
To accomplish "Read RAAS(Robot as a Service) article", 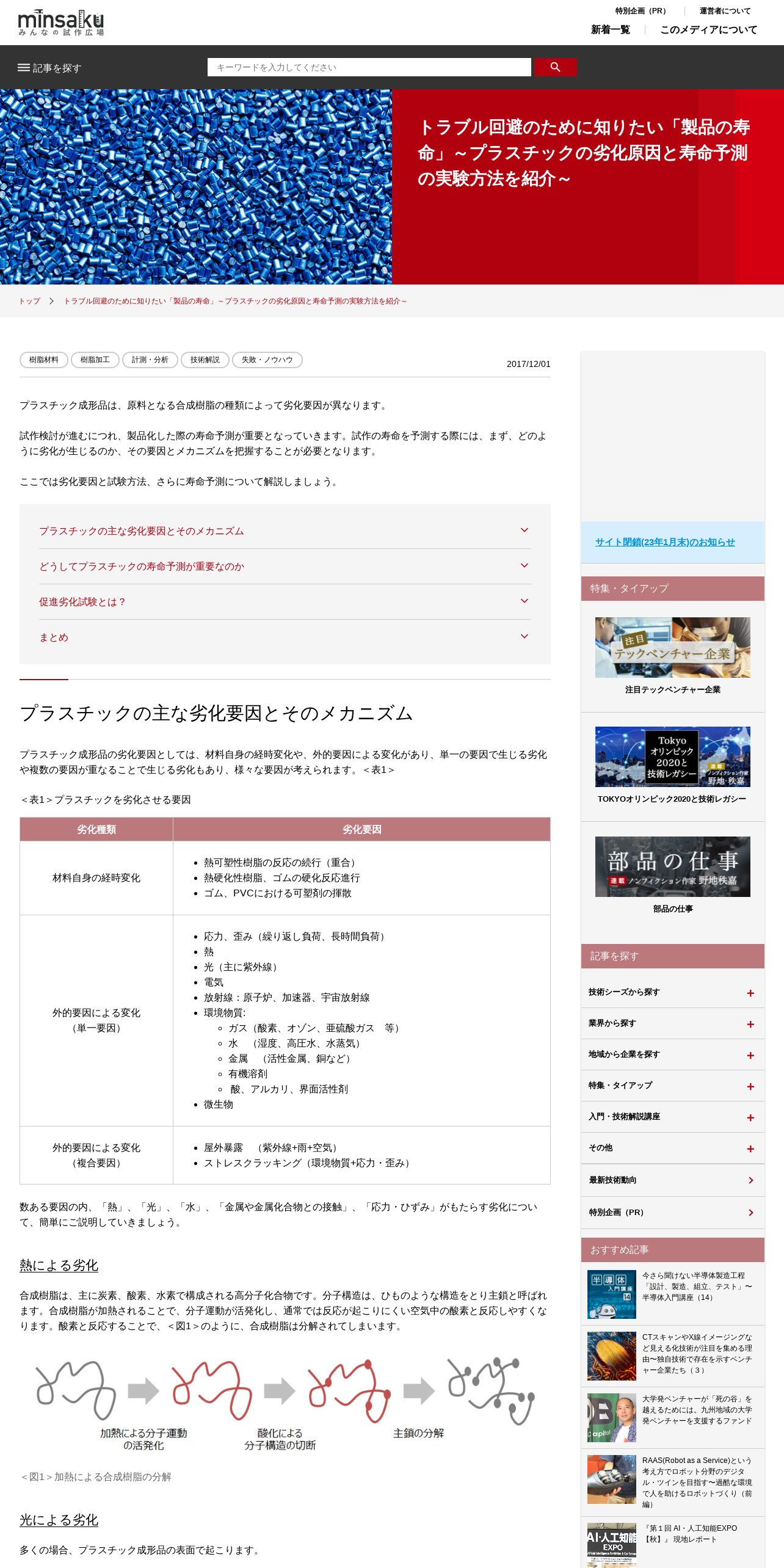I will click(x=697, y=1483).
